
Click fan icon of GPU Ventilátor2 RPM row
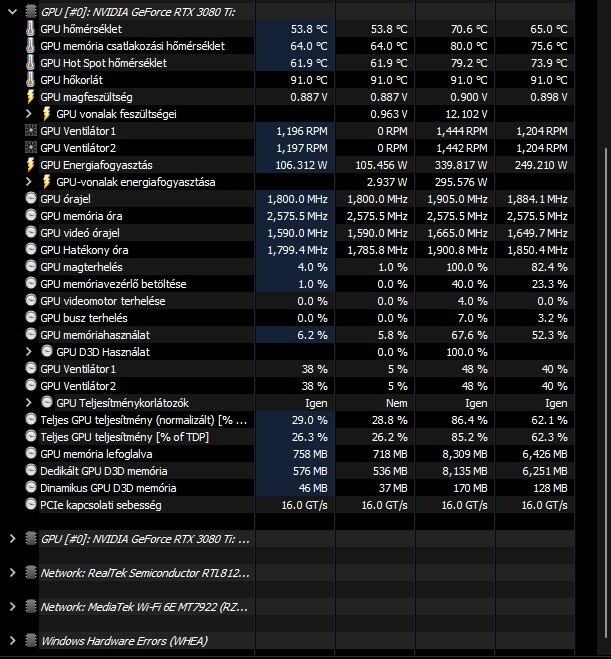[x=31, y=148]
